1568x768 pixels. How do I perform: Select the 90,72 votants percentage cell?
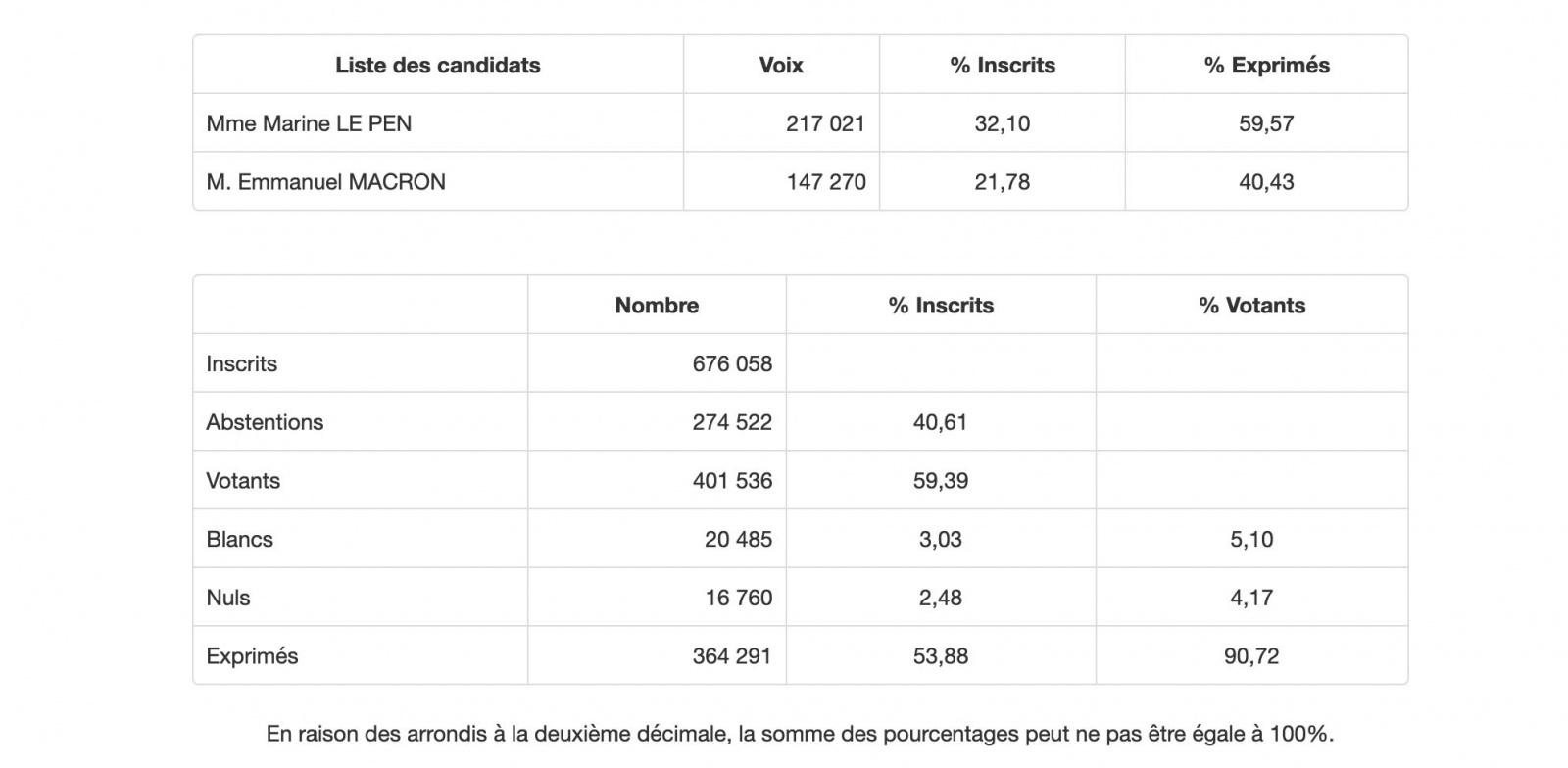pyautogui.click(x=1251, y=656)
